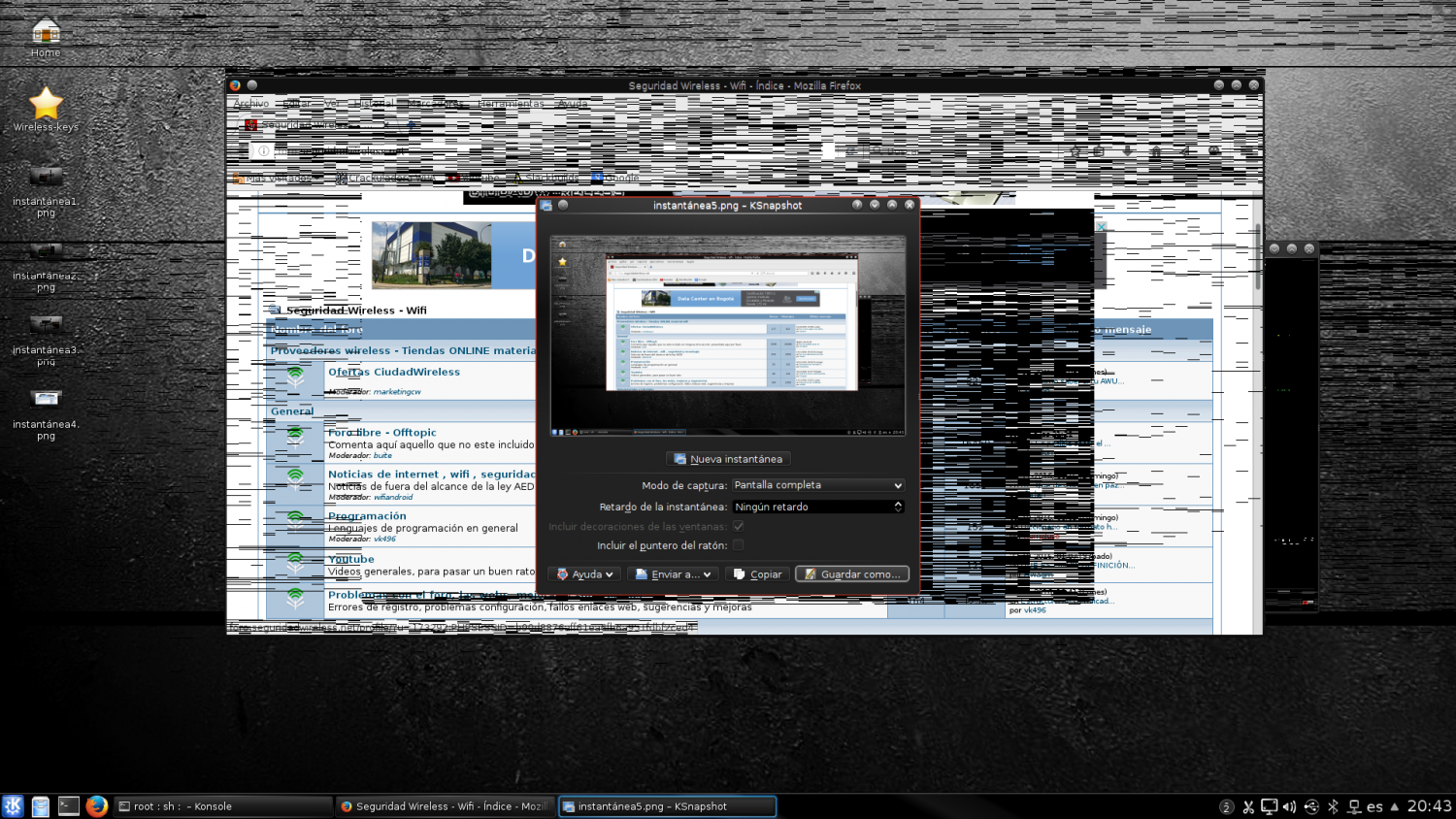The image size is (1456, 819).
Task: Open the KSnapshot window menu icon
Action: tap(546, 205)
